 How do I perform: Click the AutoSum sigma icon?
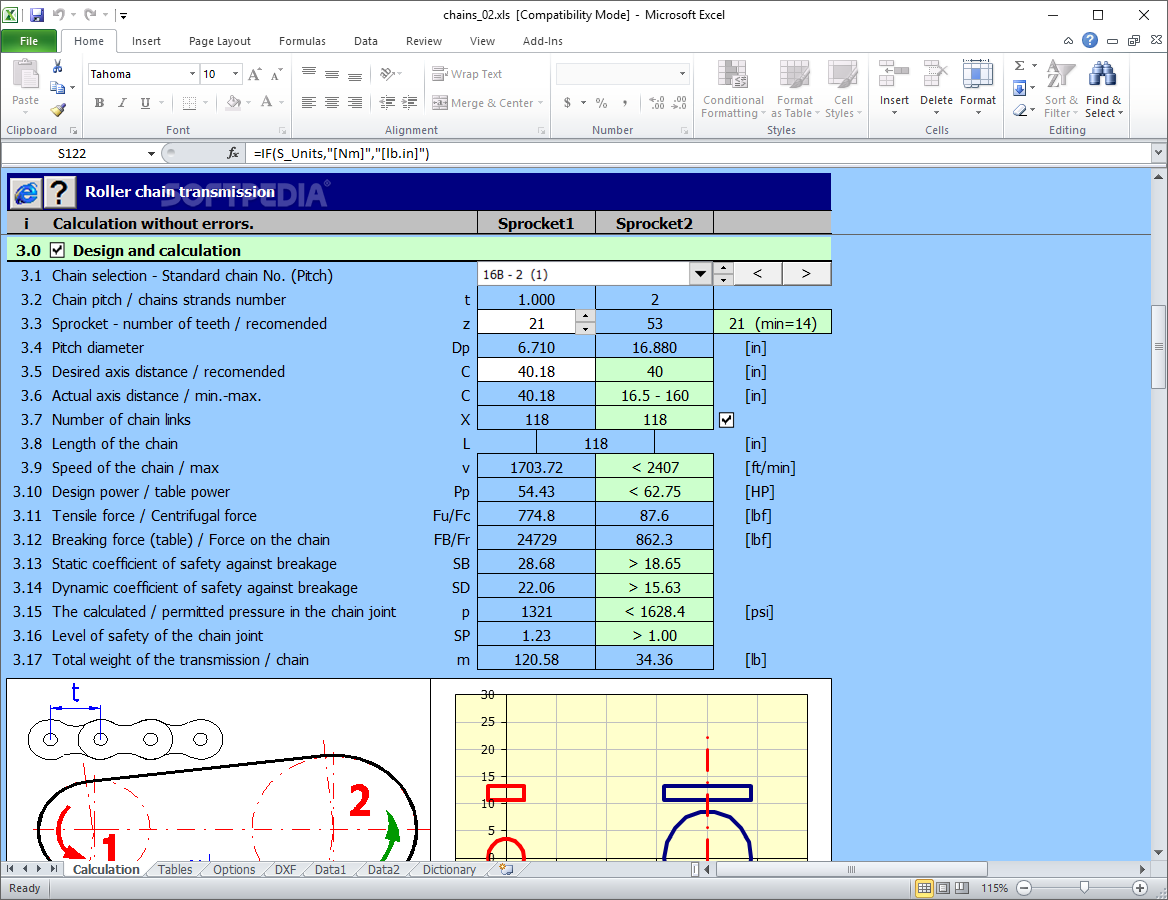pyautogui.click(x=1020, y=66)
